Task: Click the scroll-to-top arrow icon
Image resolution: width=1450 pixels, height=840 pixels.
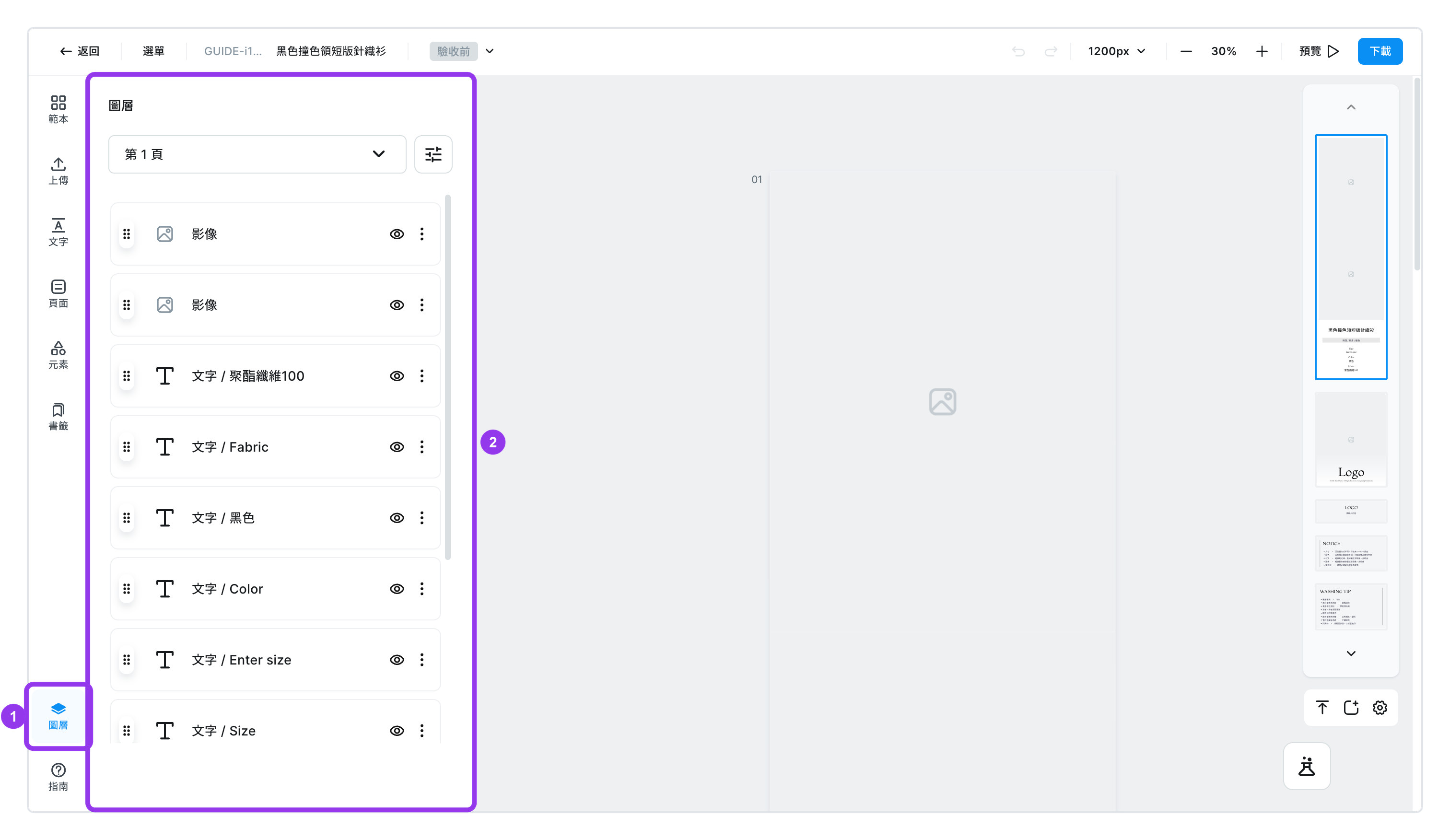Action: [1322, 708]
